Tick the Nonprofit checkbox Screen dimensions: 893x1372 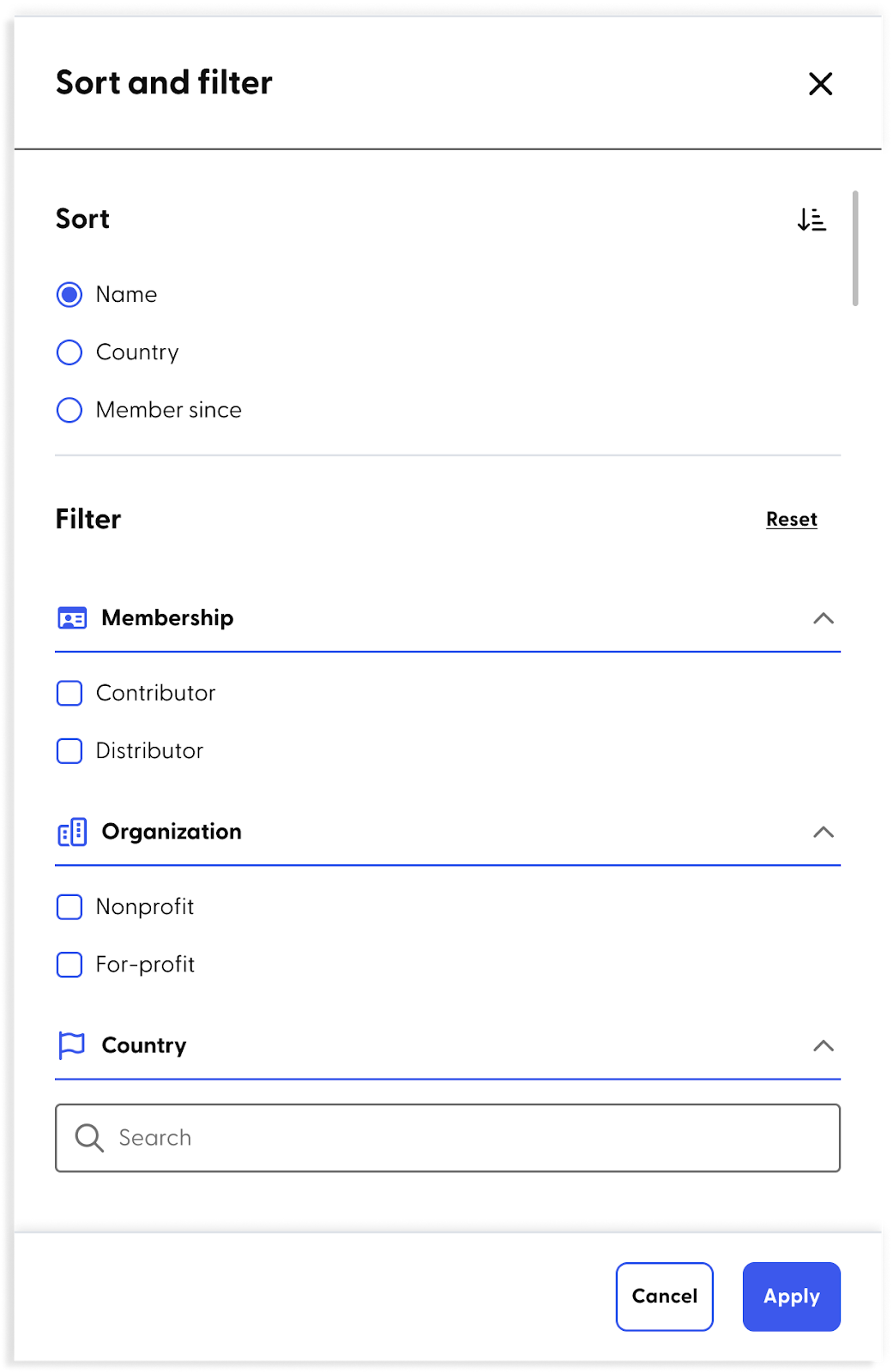[69, 907]
